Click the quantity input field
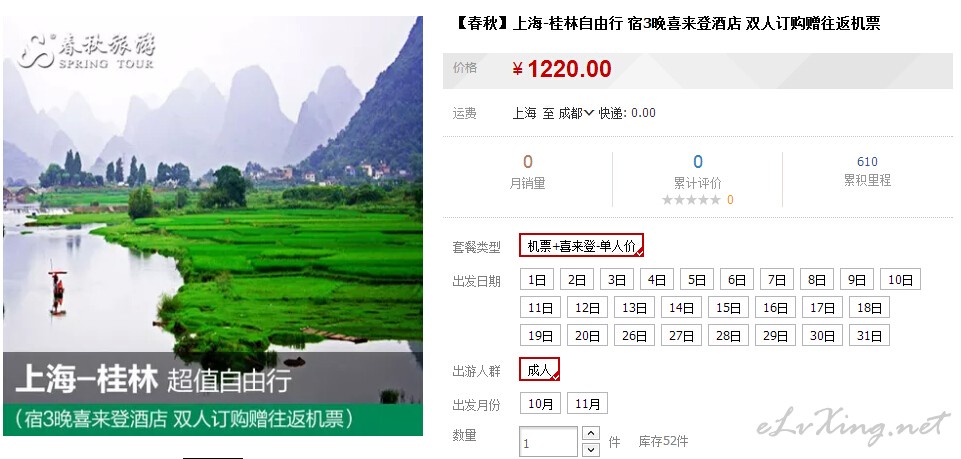The width and height of the screenshot is (961, 459). 548,442
